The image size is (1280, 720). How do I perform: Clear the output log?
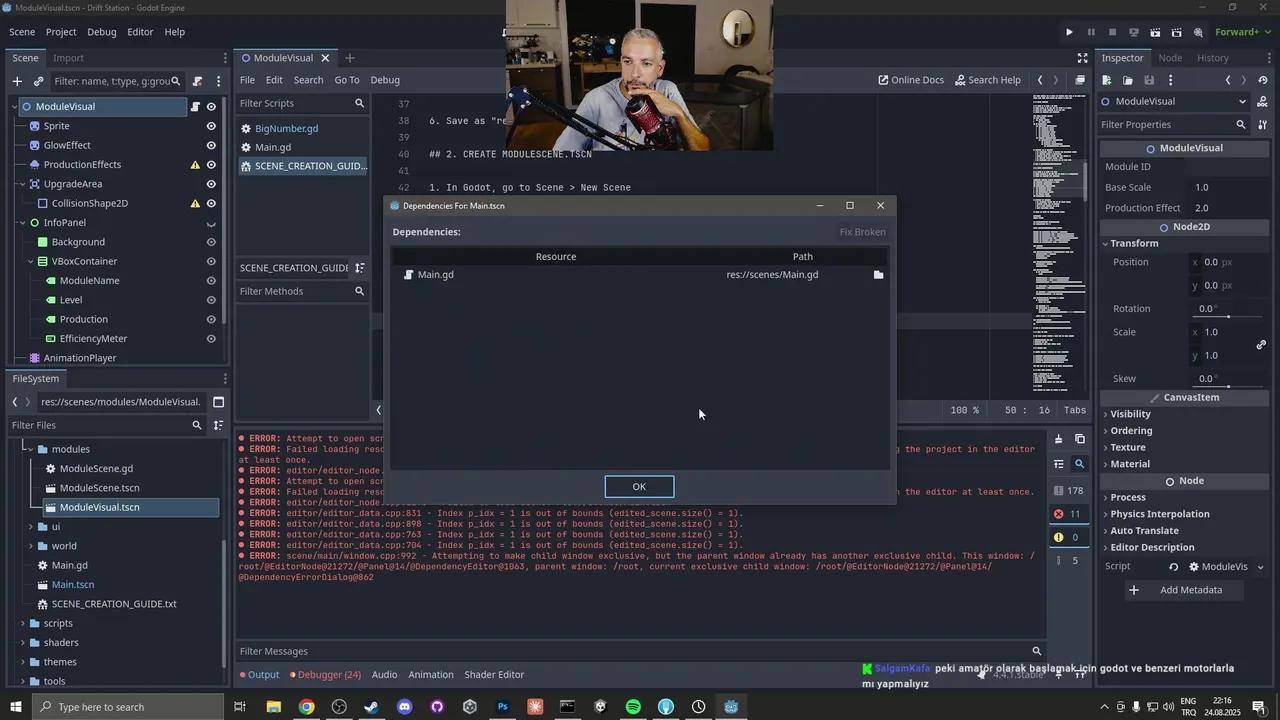[1058, 439]
